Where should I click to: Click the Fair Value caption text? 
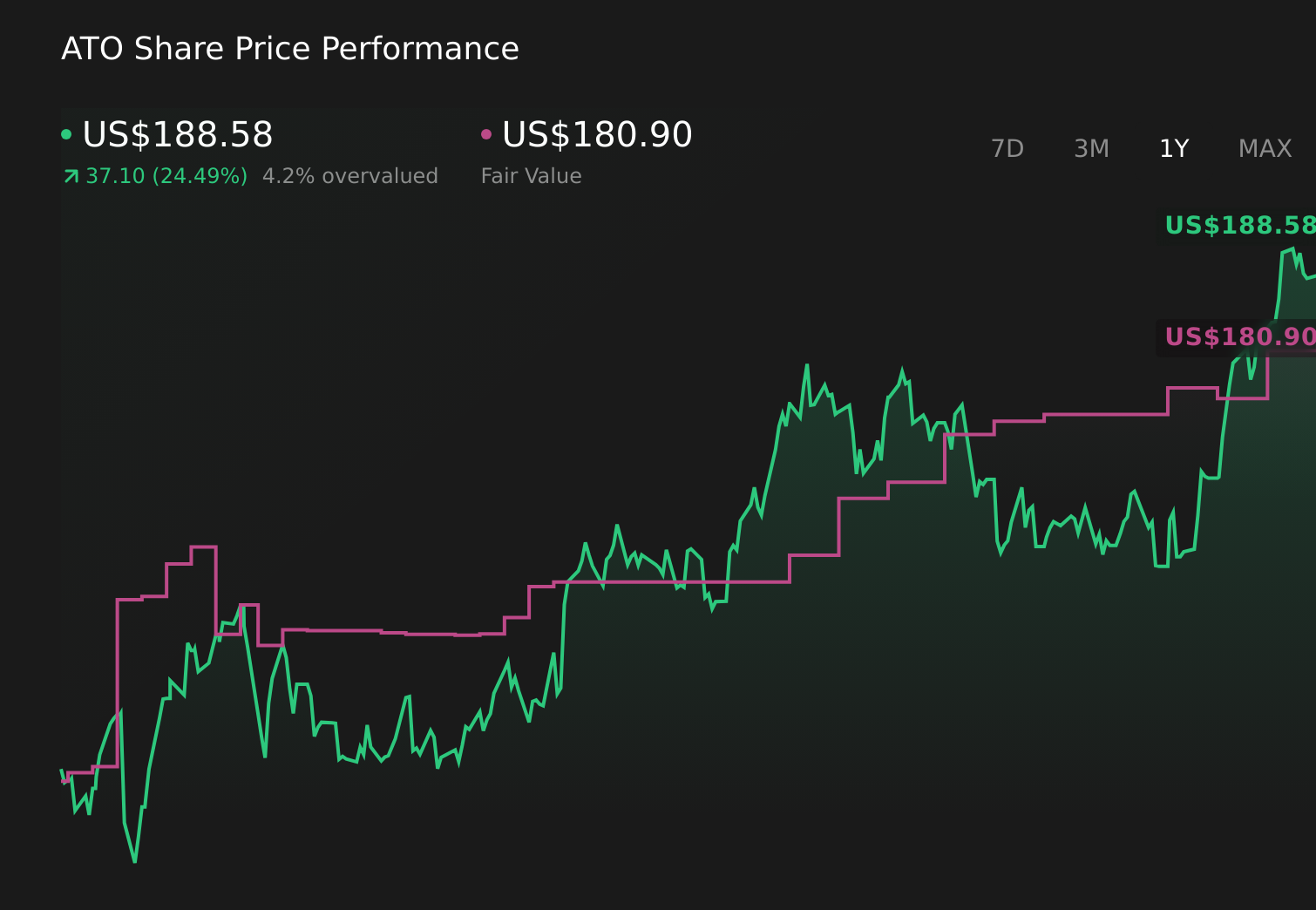pos(532,175)
